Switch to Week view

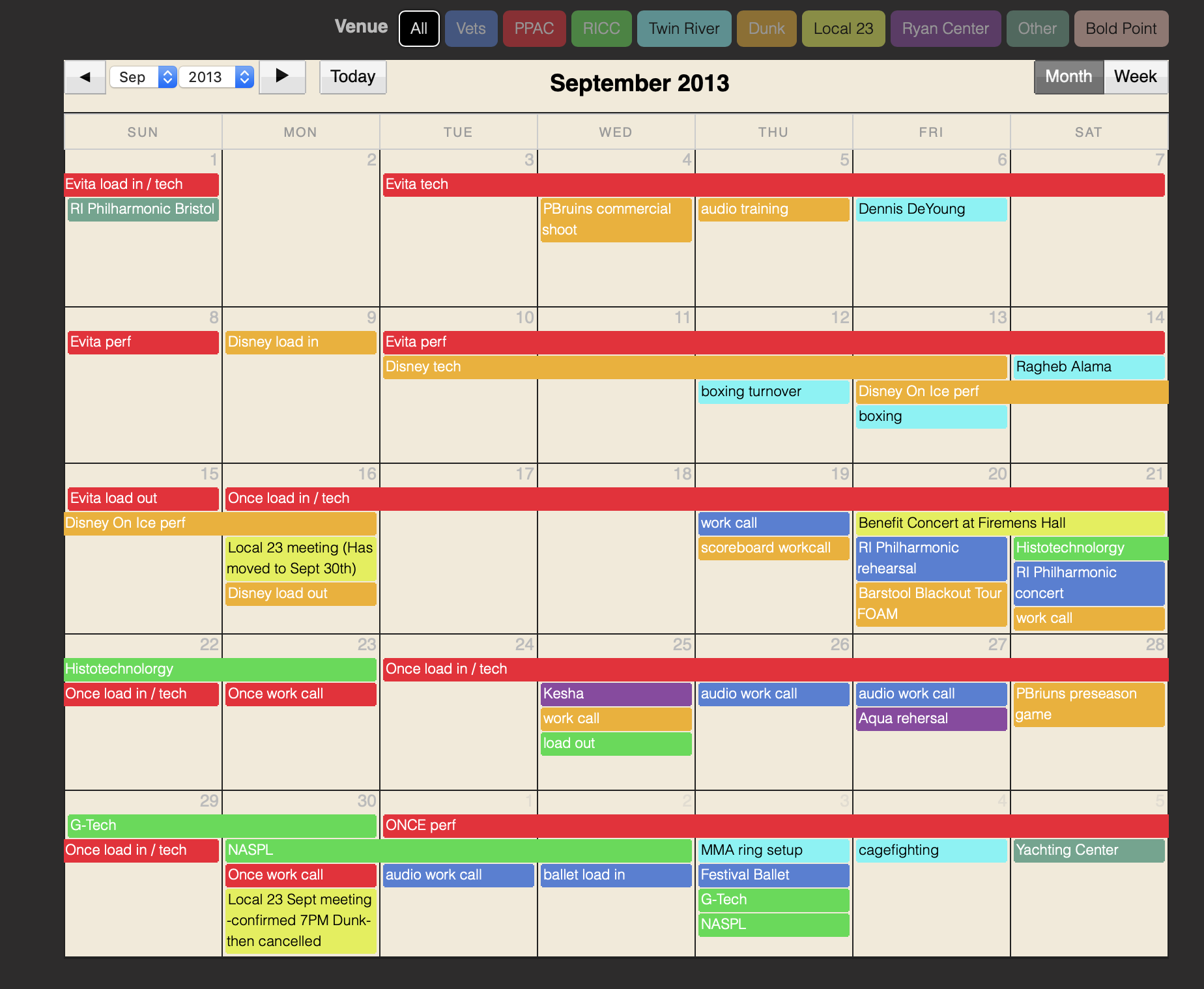[x=1135, y=77]
